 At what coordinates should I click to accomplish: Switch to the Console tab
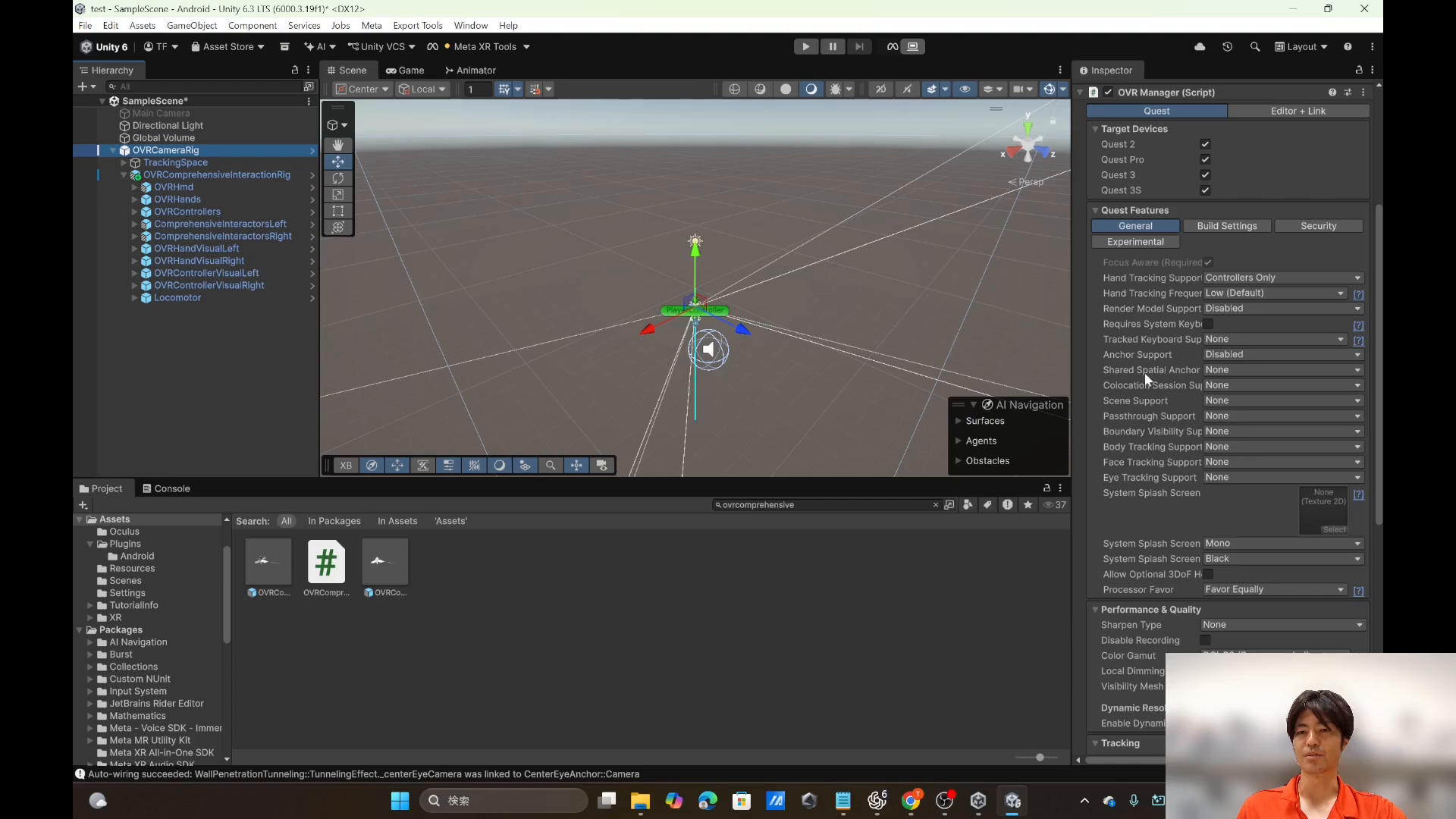166,488
